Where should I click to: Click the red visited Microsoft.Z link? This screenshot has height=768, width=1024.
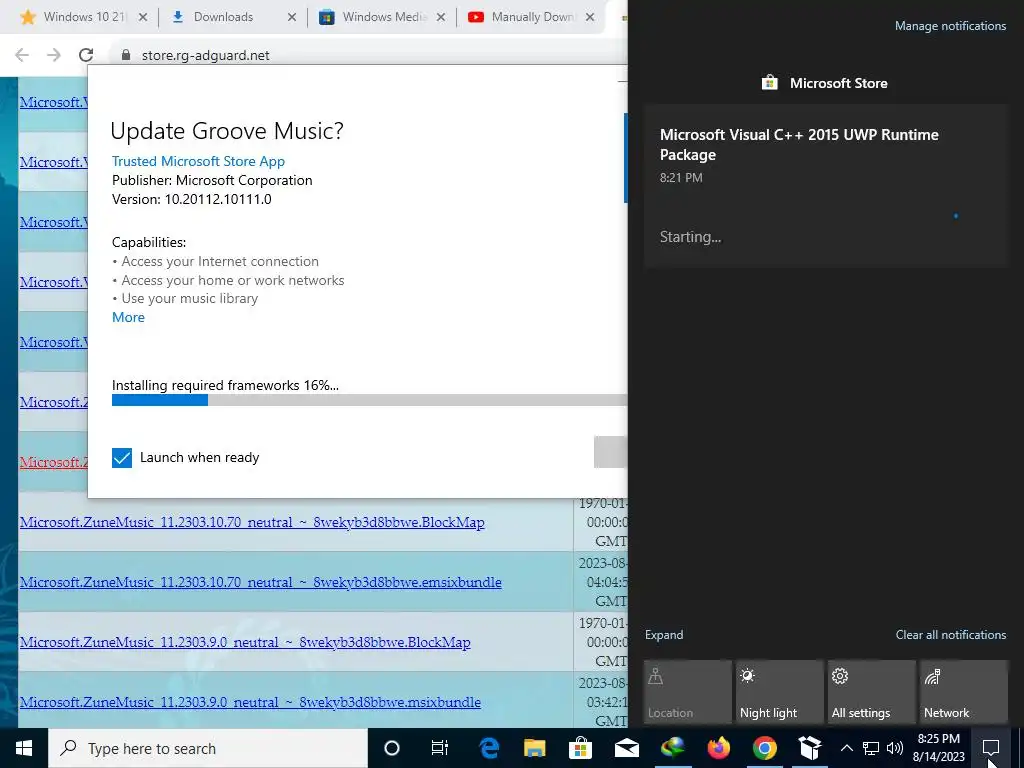54,462
